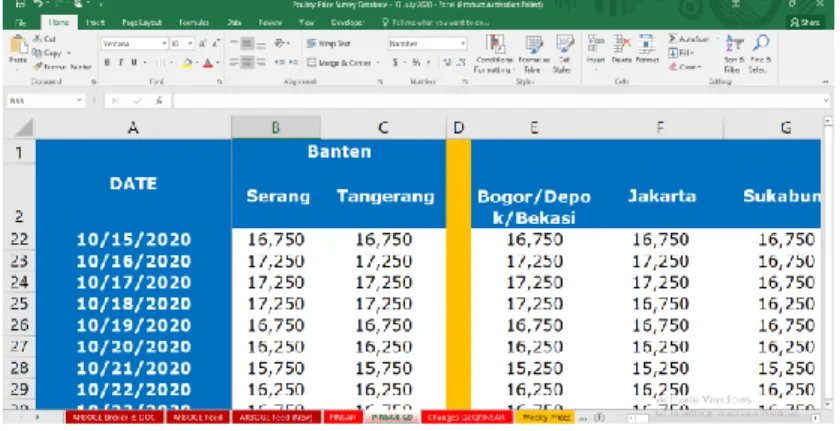The image size is (840, 431).
Task: Toggle Underline formatting
Action: (x=134, y=63)
